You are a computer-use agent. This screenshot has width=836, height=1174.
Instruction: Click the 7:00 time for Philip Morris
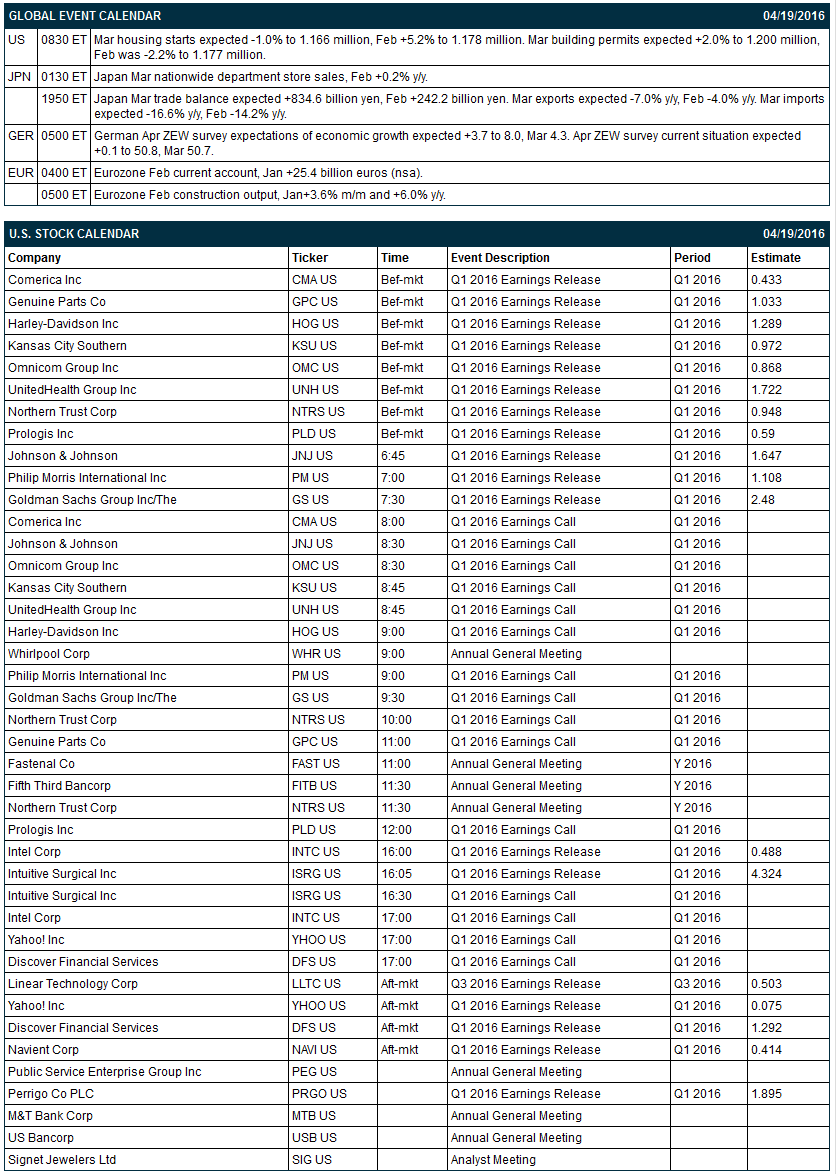click(392, 477)
